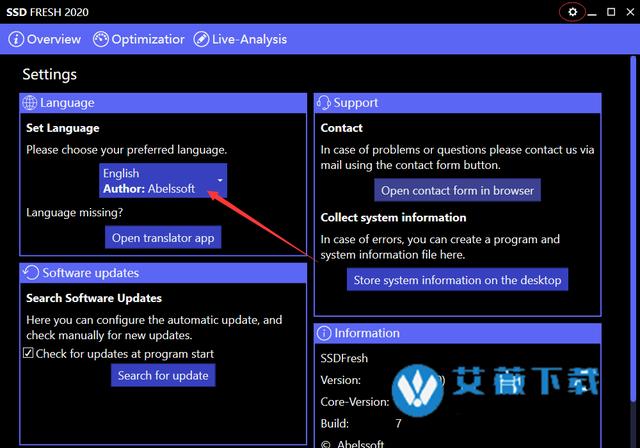Click the Settings page heading
This screenshot has height=448, width=640.
(x=49, y=75)
